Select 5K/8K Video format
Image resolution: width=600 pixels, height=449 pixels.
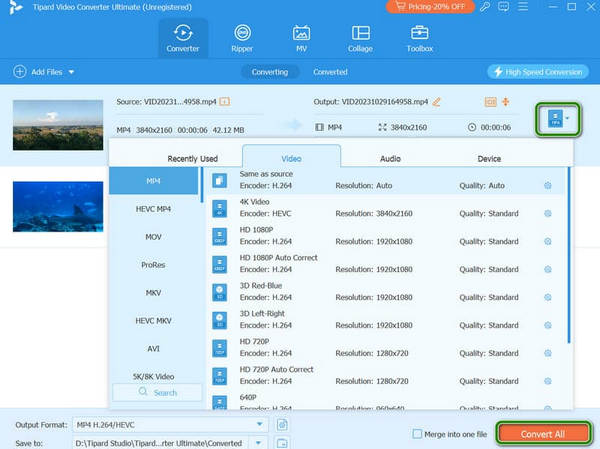coord(153,376)
